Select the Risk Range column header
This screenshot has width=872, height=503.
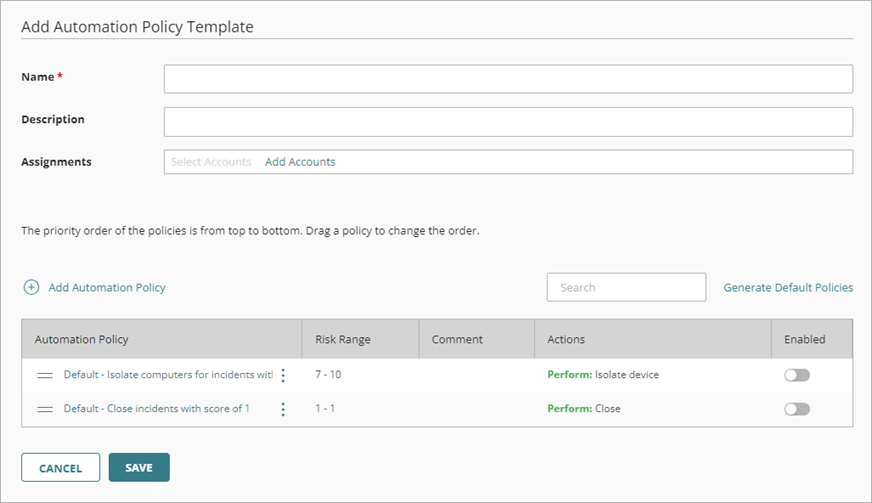tap(343, 340)
